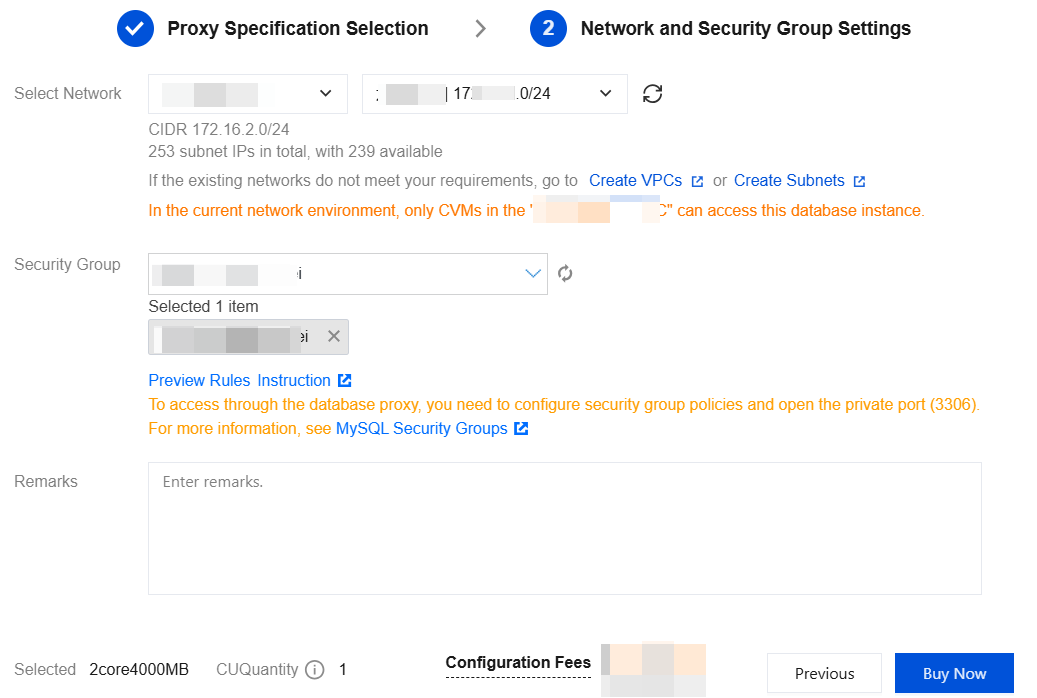Go to Proxy Specification Selection step
Screen dimensions: 1037x698
click(x=297, y=29)
